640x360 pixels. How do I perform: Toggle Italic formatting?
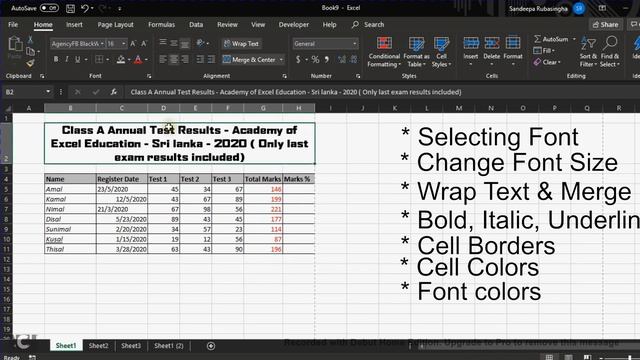click(x=67, y=60)
